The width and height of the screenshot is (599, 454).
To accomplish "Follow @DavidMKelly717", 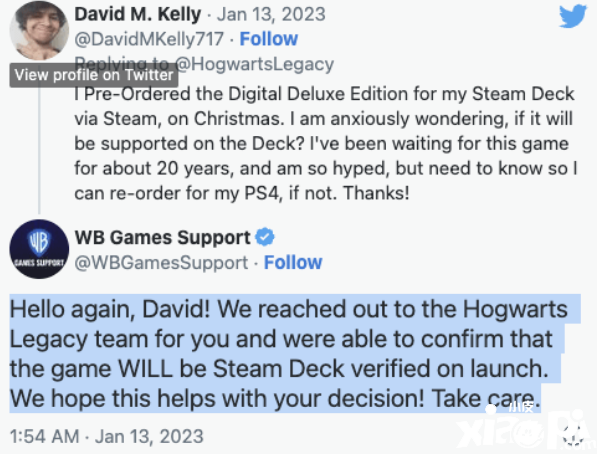I will 269,39.
